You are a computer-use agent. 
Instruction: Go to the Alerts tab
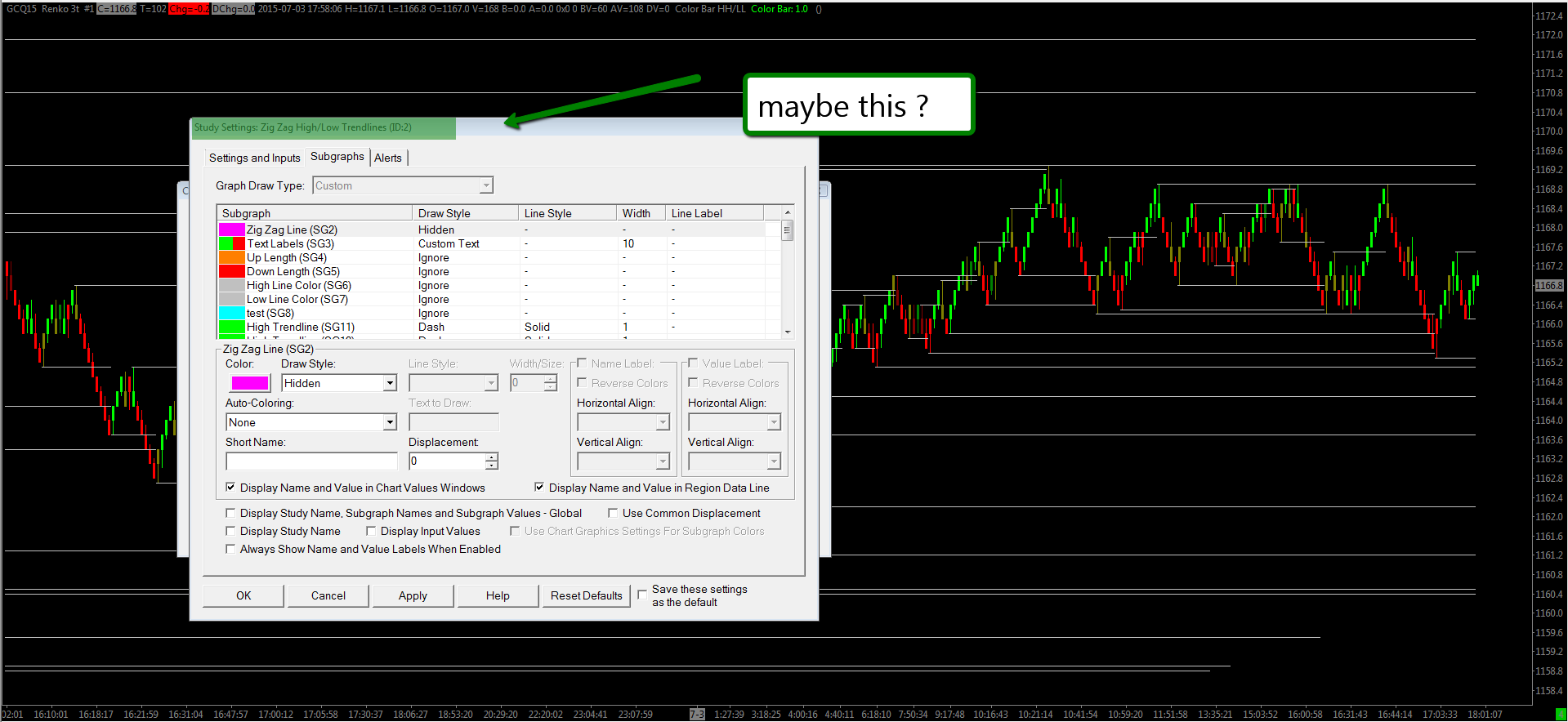click(388, 158)
